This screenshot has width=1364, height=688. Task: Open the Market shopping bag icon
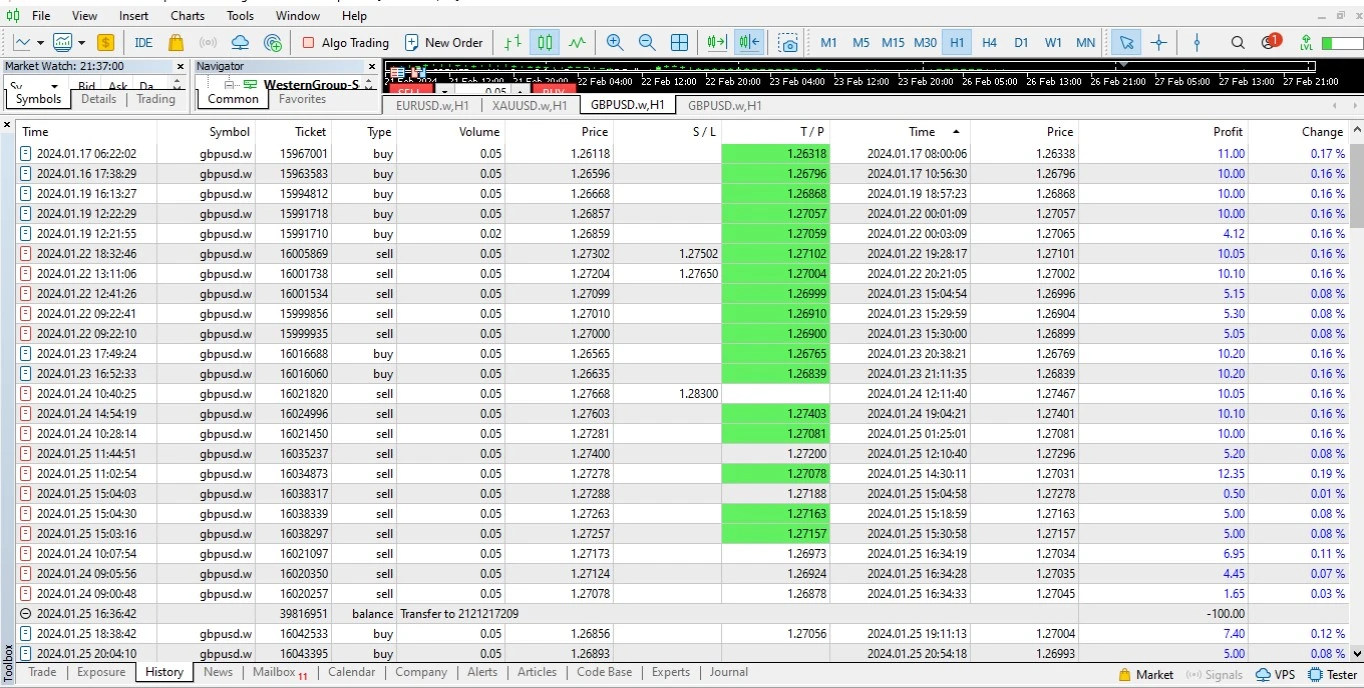pos(176,42)
